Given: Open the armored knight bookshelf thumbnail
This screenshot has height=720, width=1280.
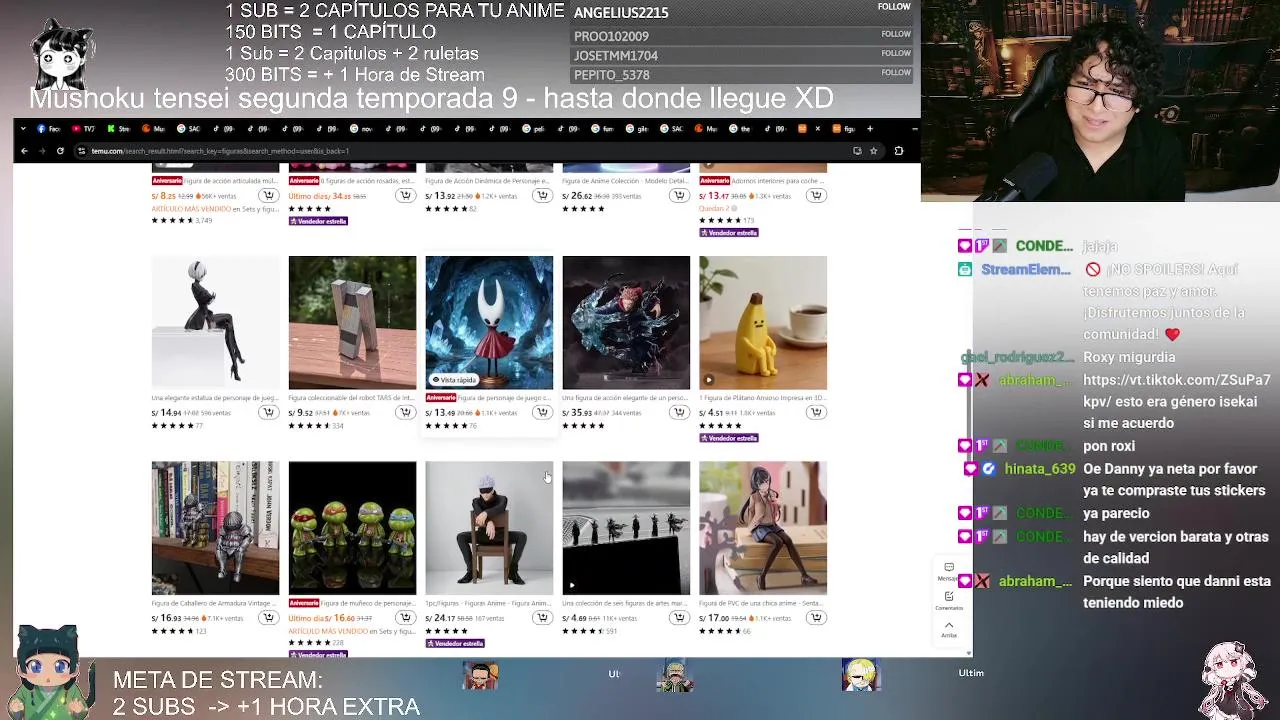Looking at the screenshot, I should (x=215, y=528).
